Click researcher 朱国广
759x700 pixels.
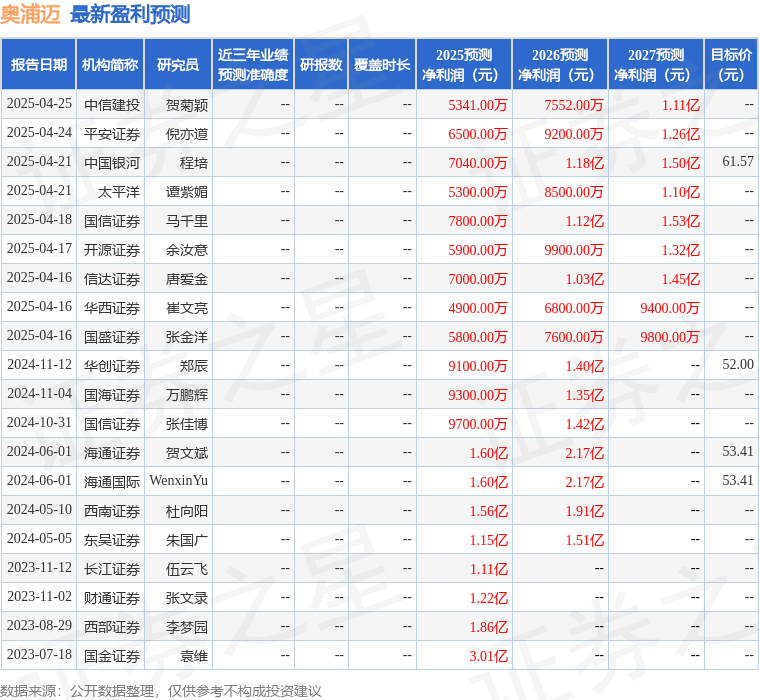(x=187, y=541)
